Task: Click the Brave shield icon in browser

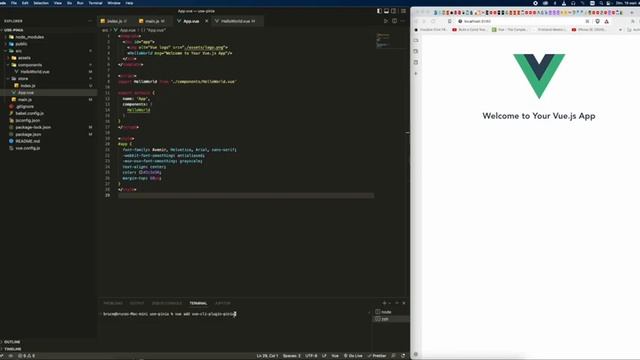Action: (x=598, y=21)
